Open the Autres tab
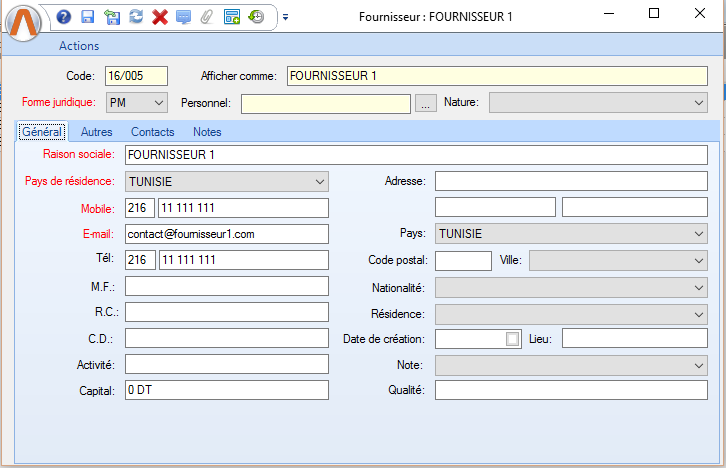Viewport: 726px width, 468px height. pyautogui.click(x=96, y=132)
